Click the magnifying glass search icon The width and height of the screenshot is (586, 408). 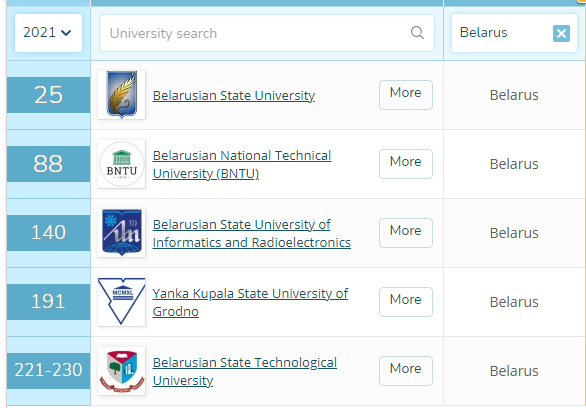coord(417,33)
